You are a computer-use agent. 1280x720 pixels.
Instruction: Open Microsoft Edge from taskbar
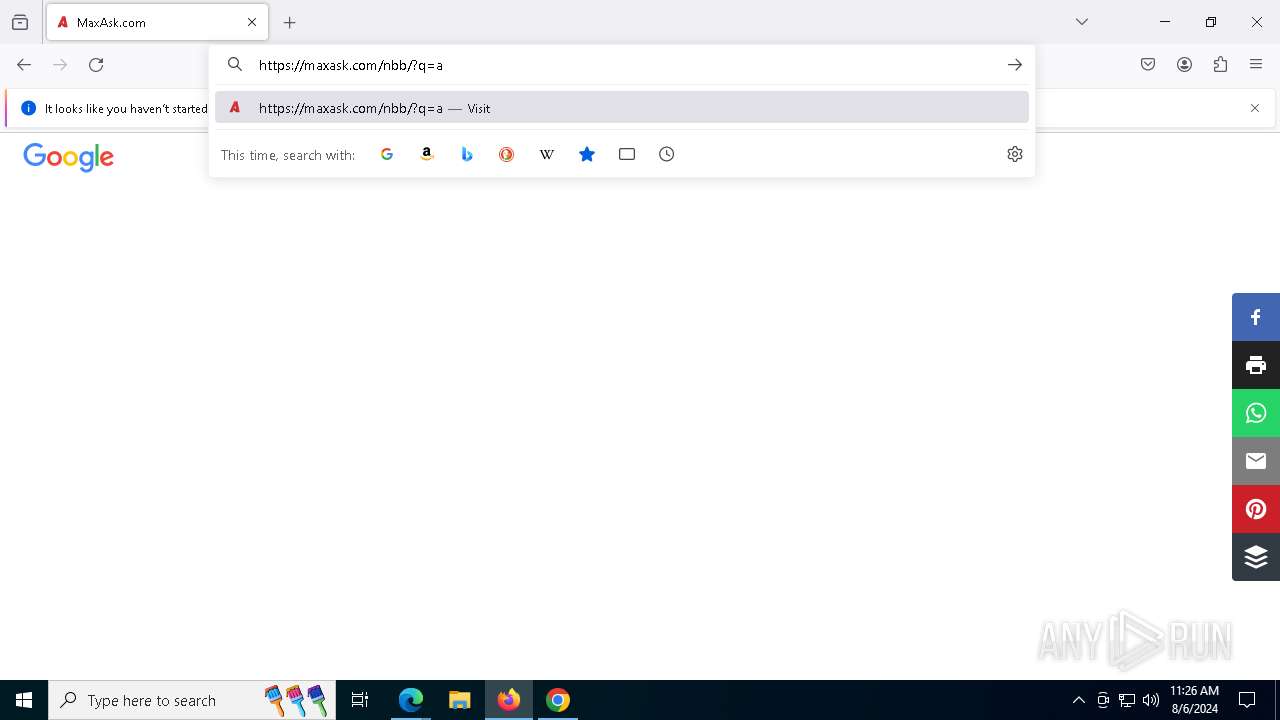pos(411,700)
